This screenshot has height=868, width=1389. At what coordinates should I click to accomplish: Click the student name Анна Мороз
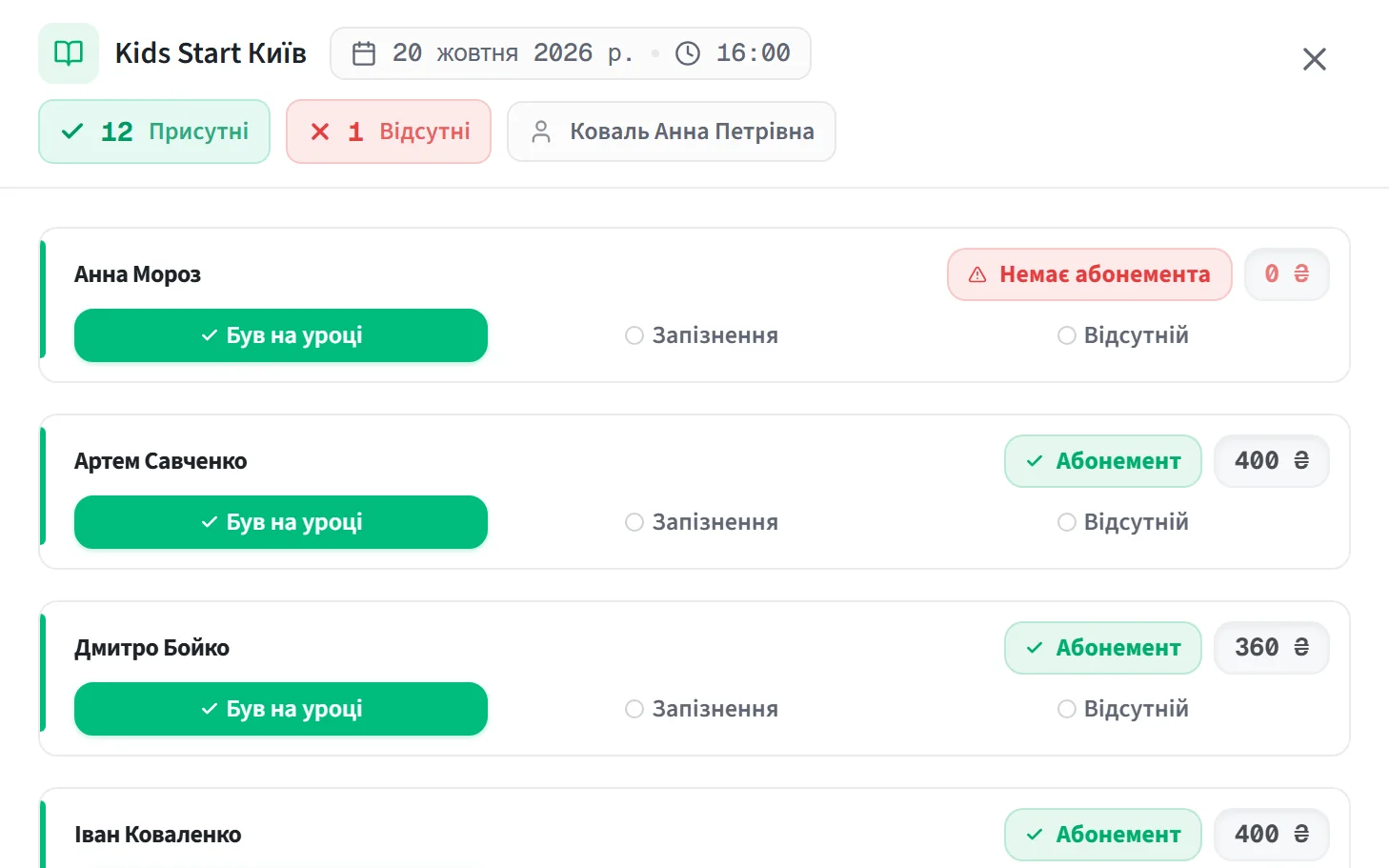(x=138, y=274)
